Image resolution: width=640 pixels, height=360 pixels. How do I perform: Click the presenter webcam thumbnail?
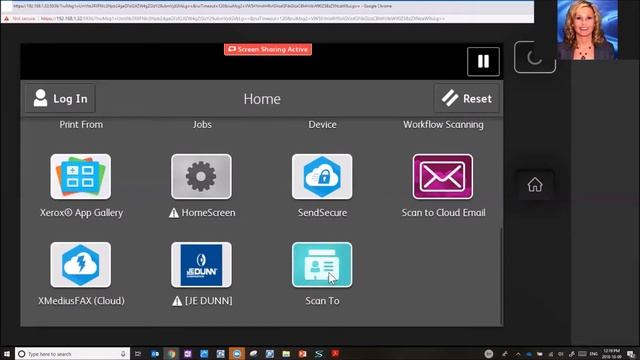coord(587,30)
